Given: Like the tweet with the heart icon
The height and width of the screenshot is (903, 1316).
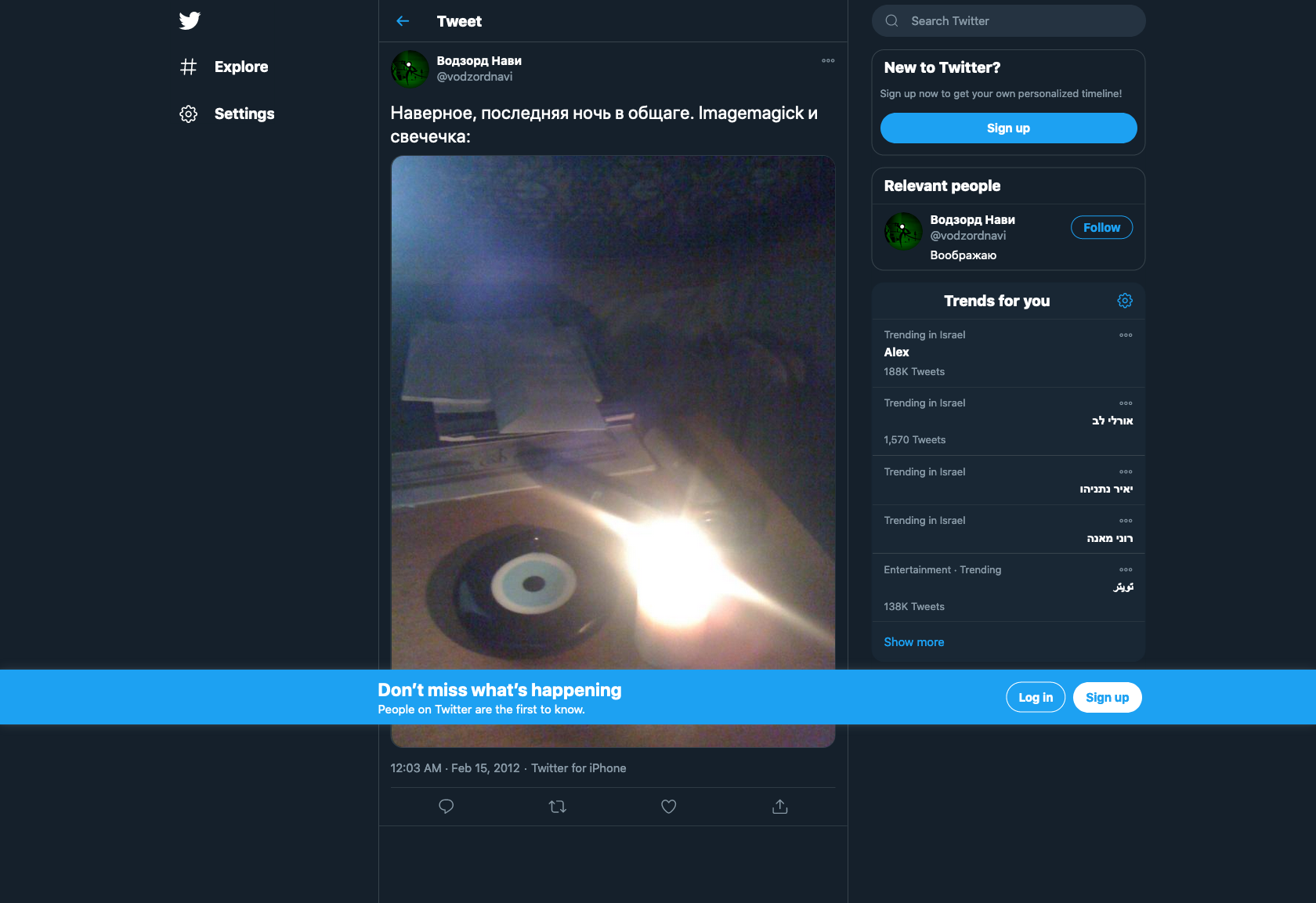Looking at the screenshot, I should pyautogui.click(x=668, y=807).
